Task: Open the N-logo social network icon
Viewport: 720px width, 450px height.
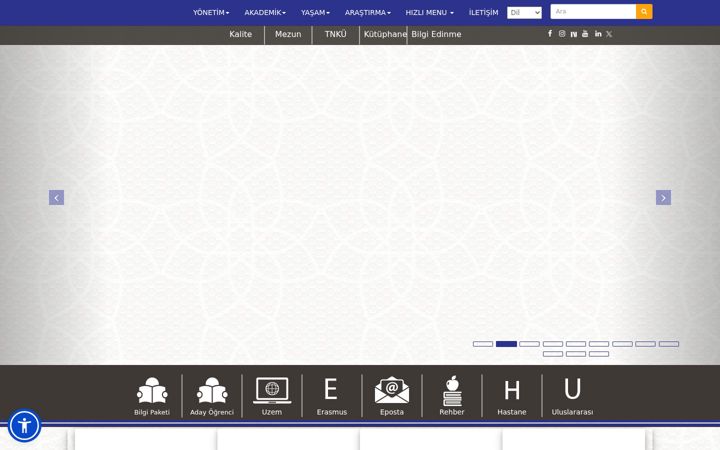Action: coord(574,34)
